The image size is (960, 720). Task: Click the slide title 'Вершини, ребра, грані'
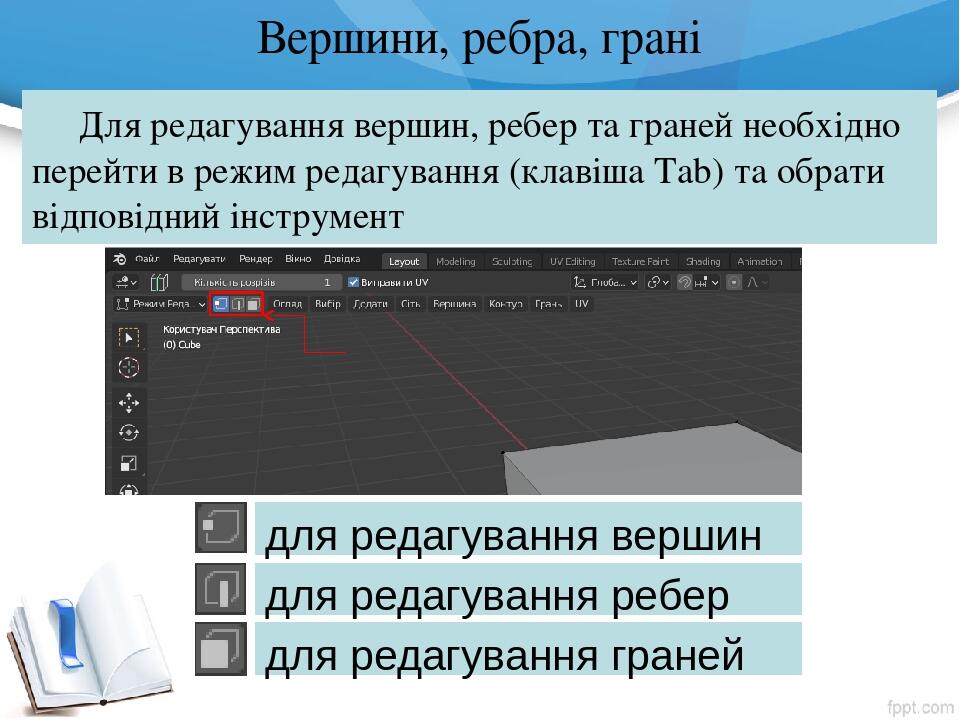pyautogui.click(x=479, y=39)
